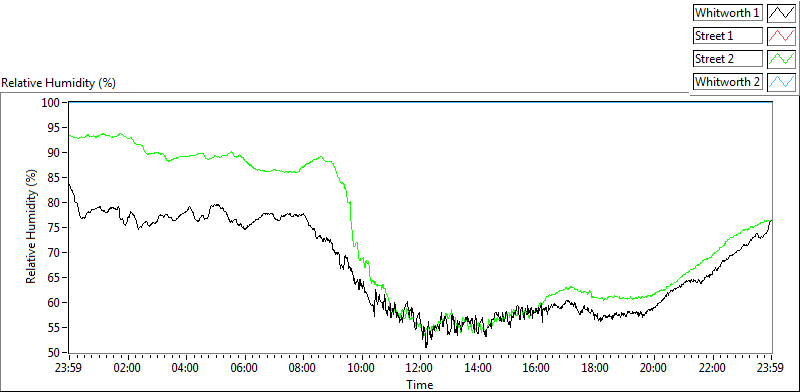The image size is (800, 392).
Task: Click the Whitworth 2 blue plot icon
Action: pyautogui.click(x=781, y=82)
